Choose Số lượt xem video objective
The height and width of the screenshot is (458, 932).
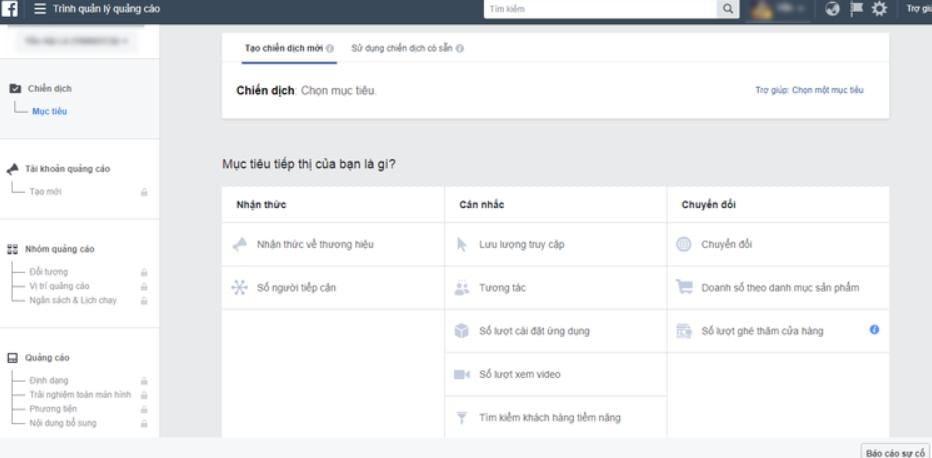click(556, 374)
